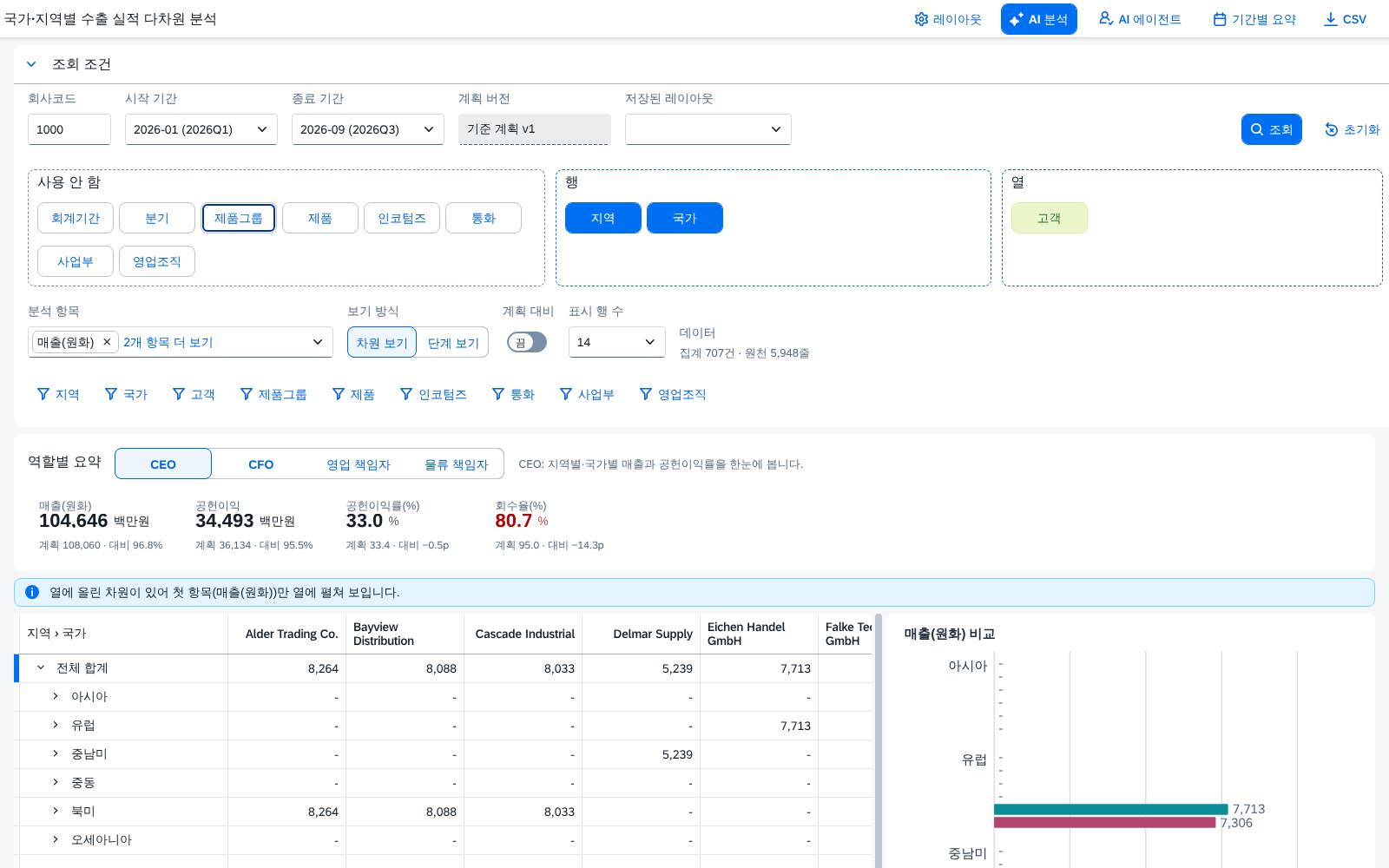This screenshot has height=868, width=1389.
Task: Open the 국가 filter
Action: [x=126, y=394]
